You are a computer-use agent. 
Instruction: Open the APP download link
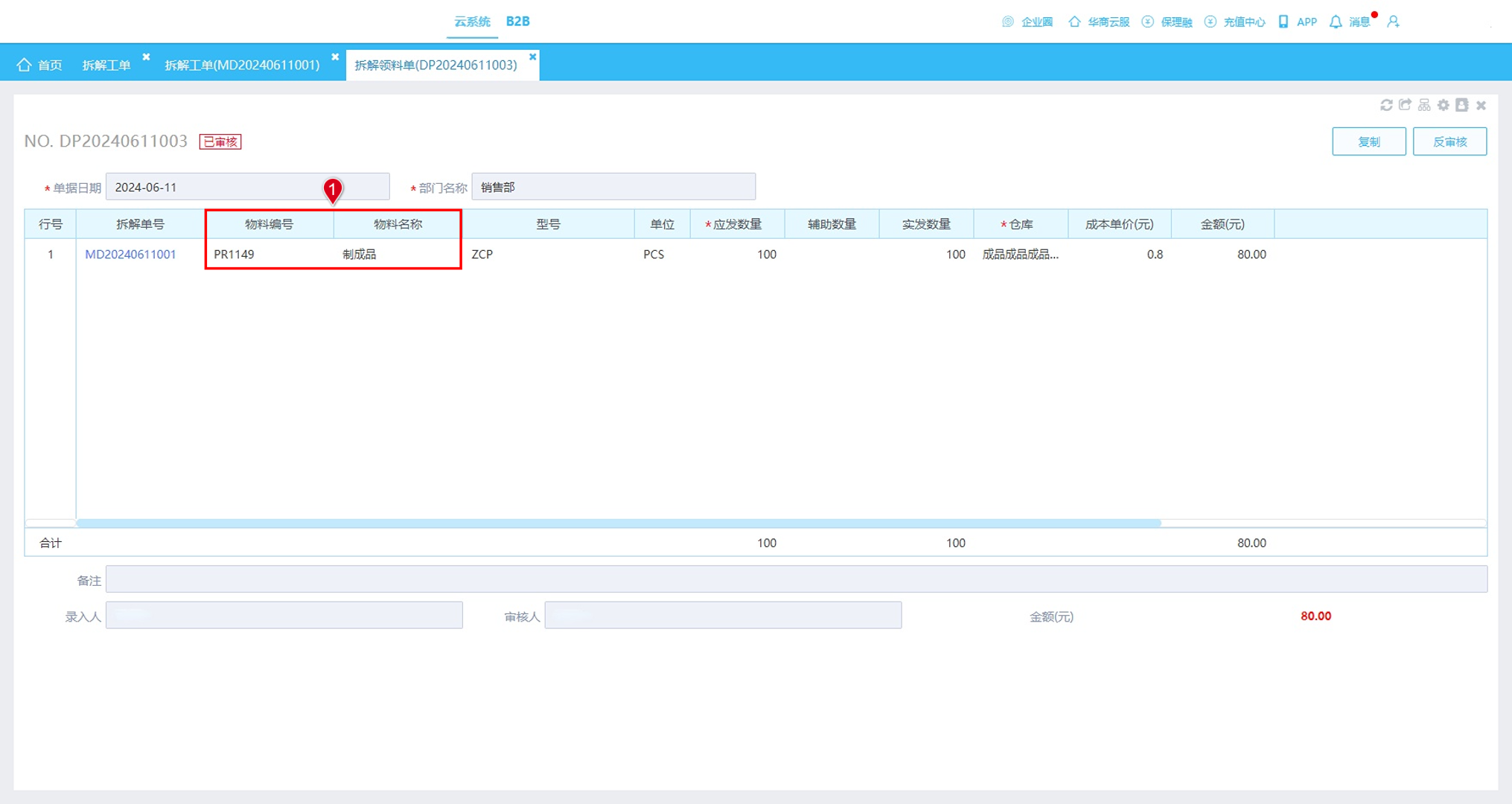pyautogui.click(x=1298, y=22)
